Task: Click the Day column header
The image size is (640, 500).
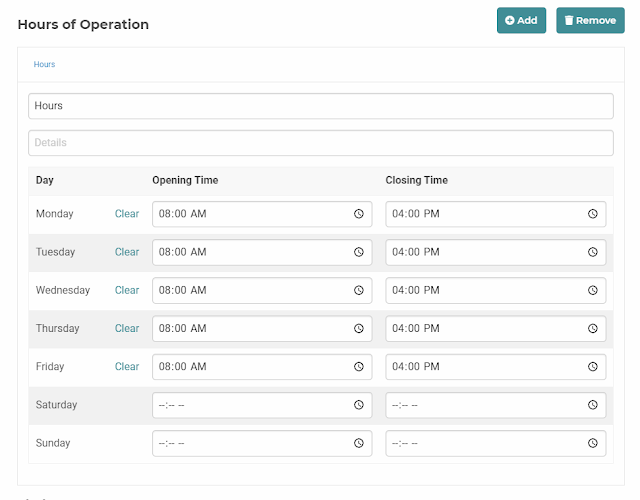Action: 44,180
